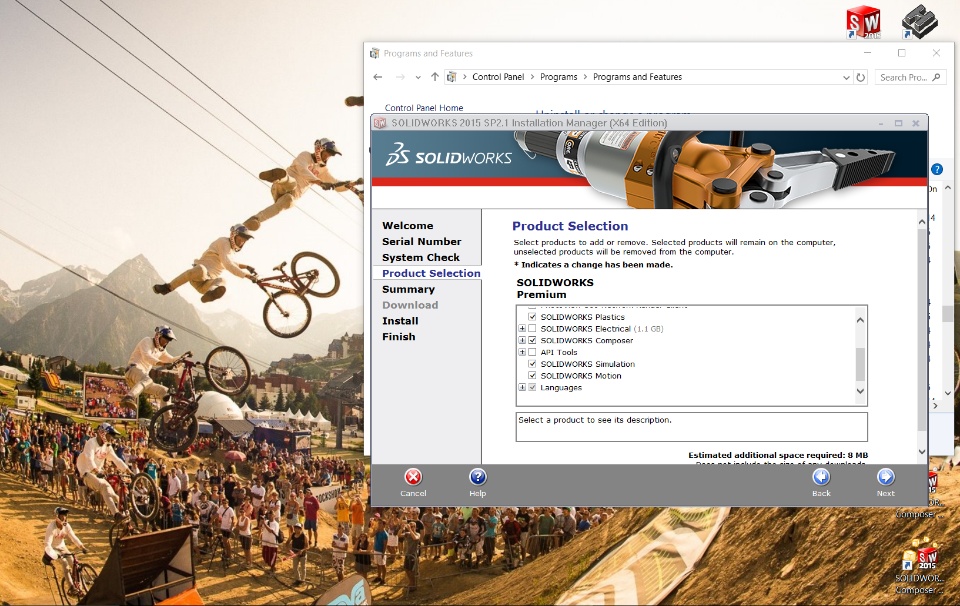
Task: Toggle the Languages checkbox
Action: coord(532,387)
